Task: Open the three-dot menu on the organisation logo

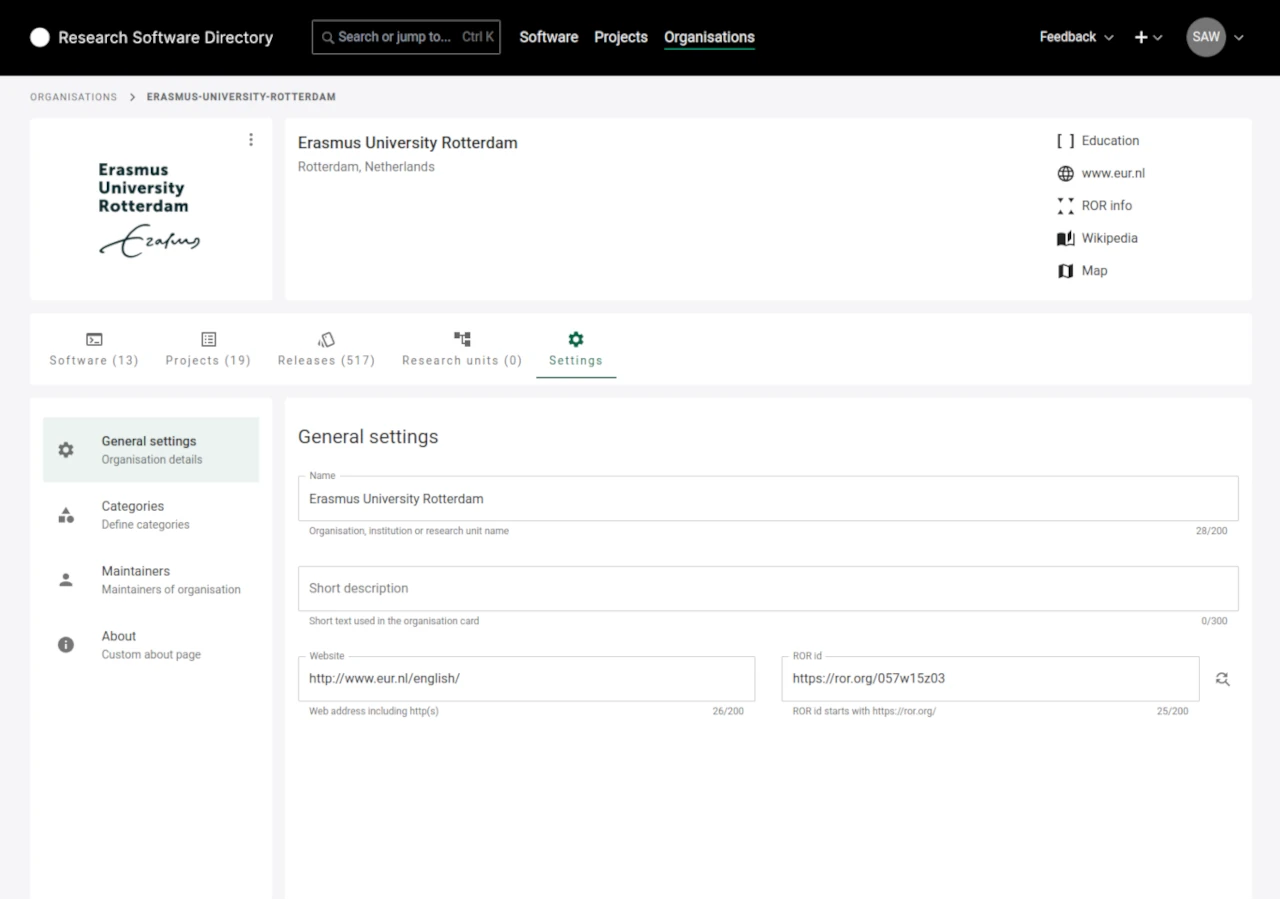Action: [251, 139]
